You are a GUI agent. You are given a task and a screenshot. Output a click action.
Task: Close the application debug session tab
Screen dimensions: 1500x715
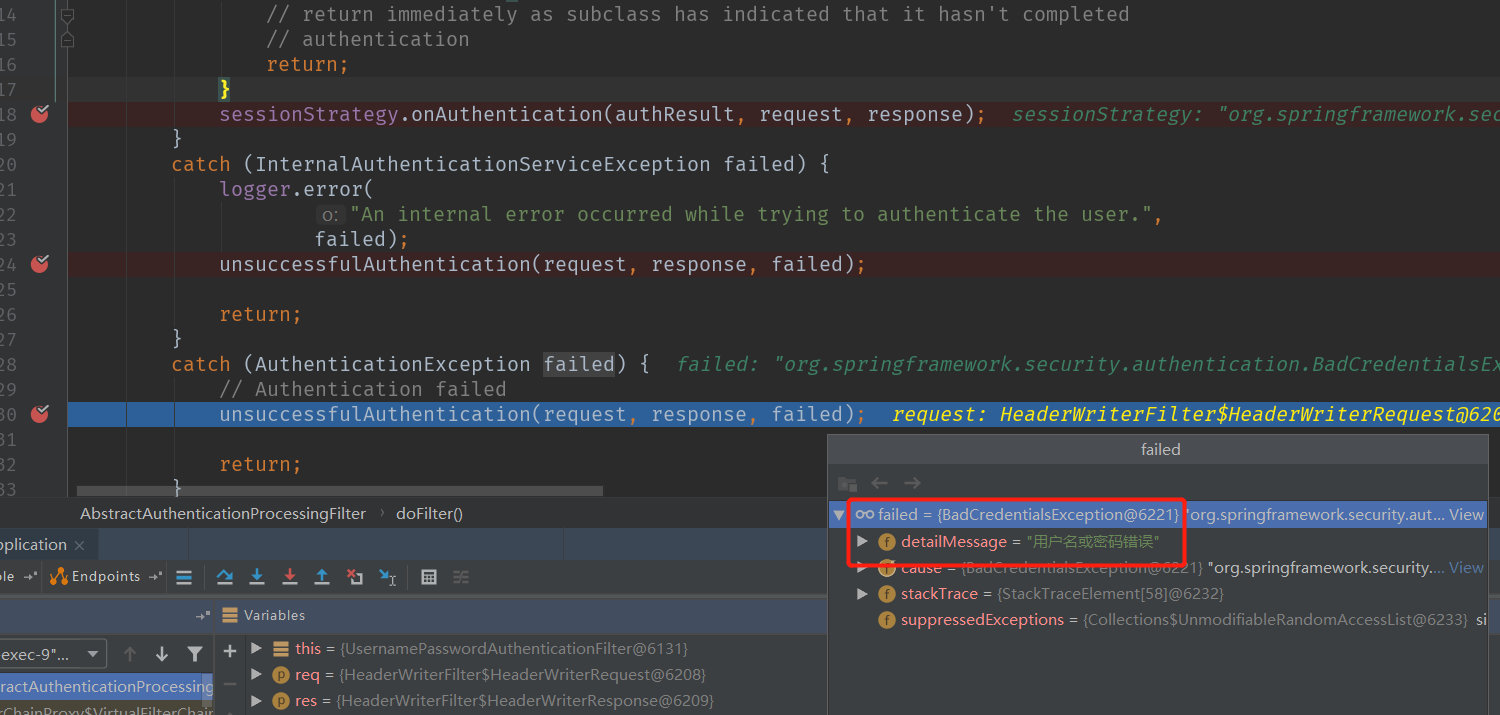[80, 545]
